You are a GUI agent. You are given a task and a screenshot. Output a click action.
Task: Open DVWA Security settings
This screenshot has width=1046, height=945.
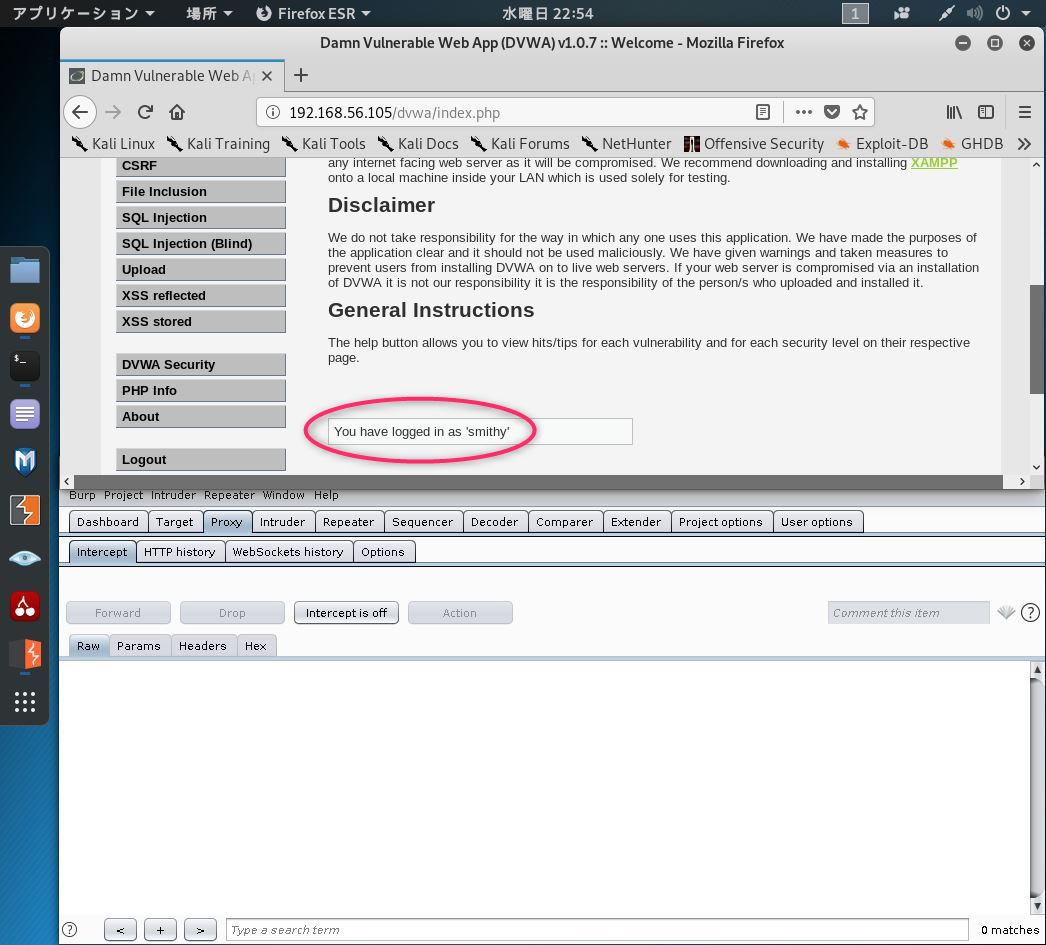pos(201,365)
